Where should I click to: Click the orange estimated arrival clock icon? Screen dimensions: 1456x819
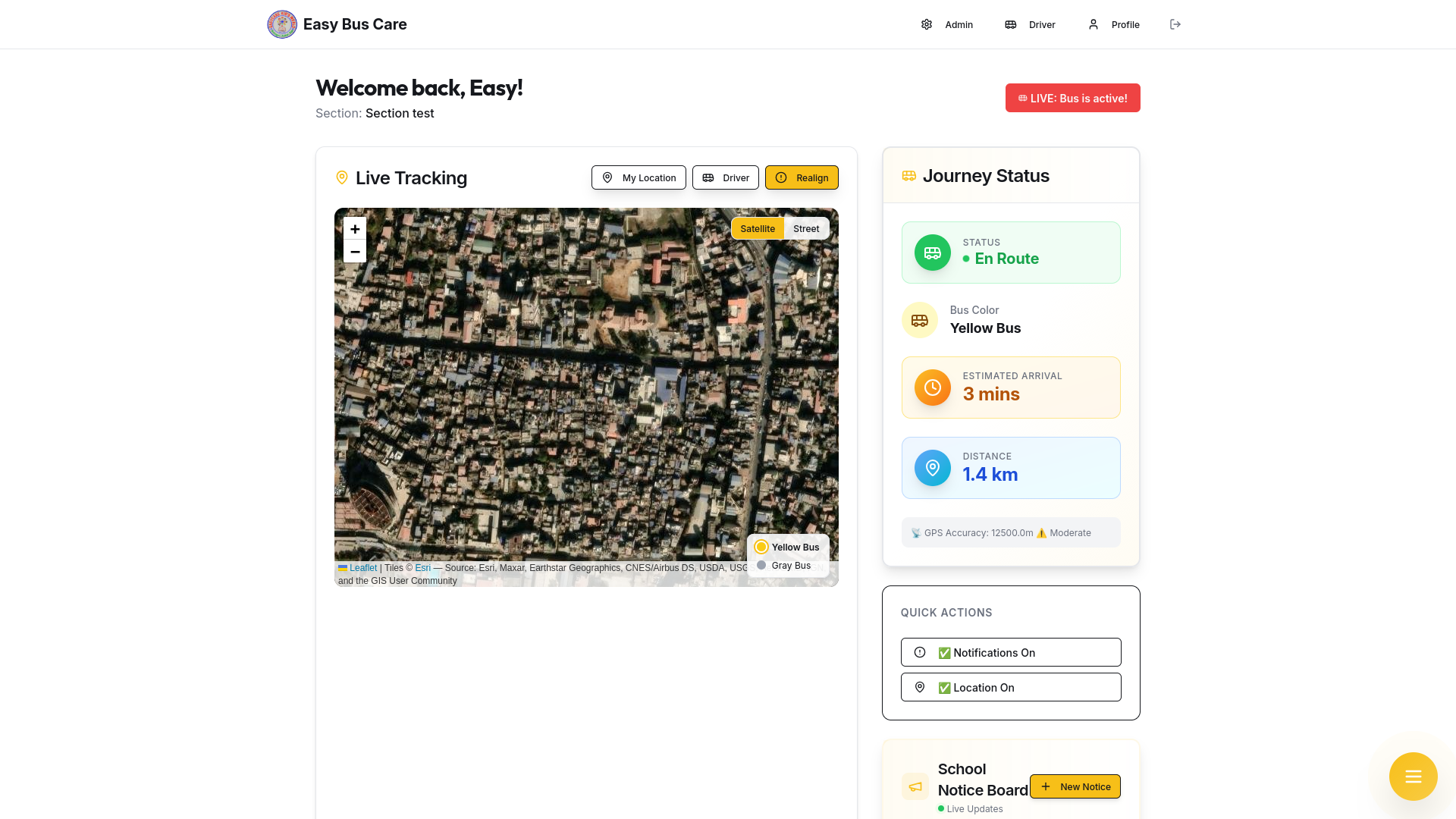(932, 388)
